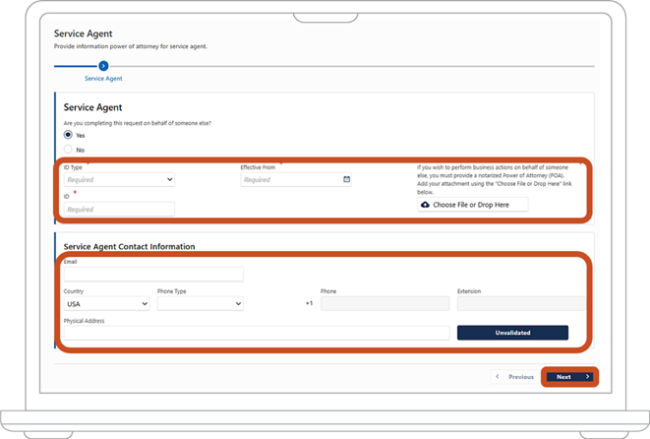The width and height of the screenshot is (650, 439).
Task: Click the Previous button
Action: coord(515,377)
